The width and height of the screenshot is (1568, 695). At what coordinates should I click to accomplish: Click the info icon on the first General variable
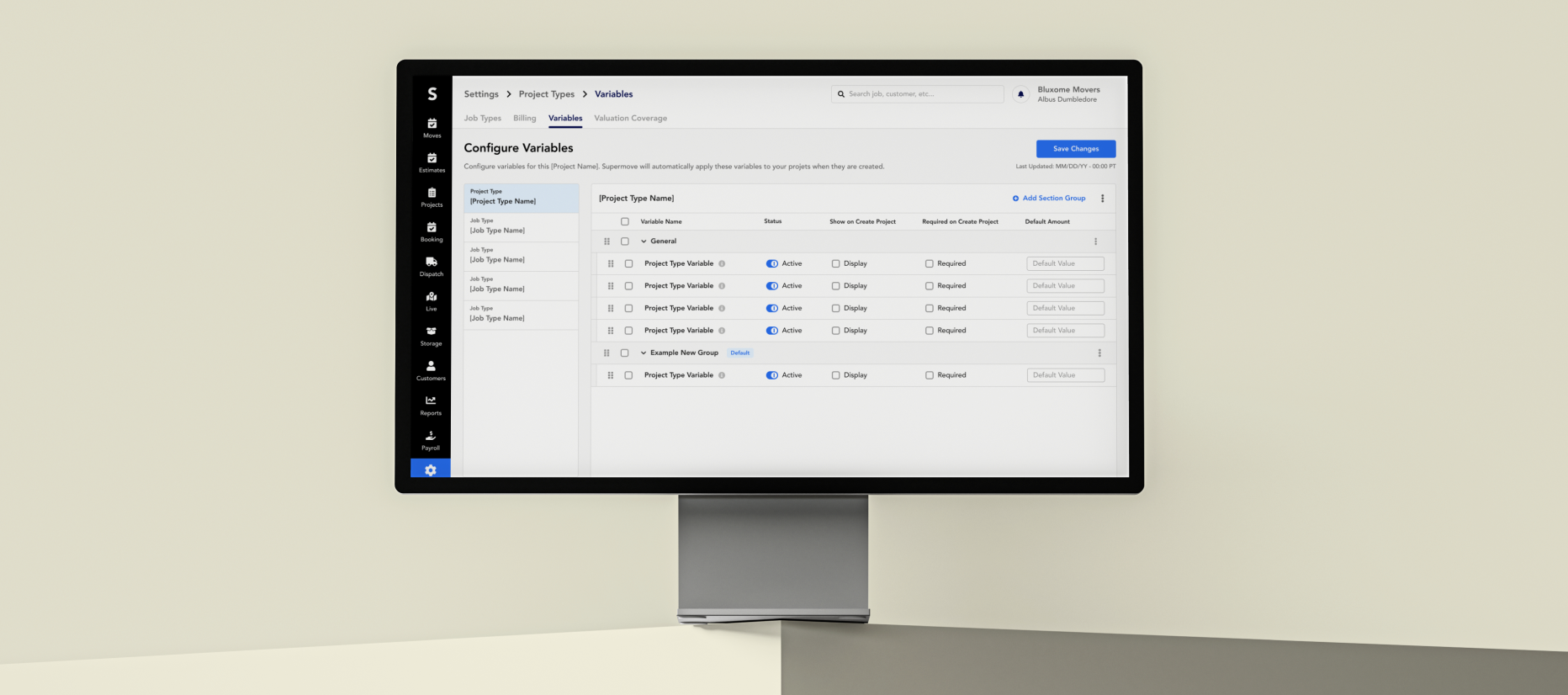pos(722,263)
